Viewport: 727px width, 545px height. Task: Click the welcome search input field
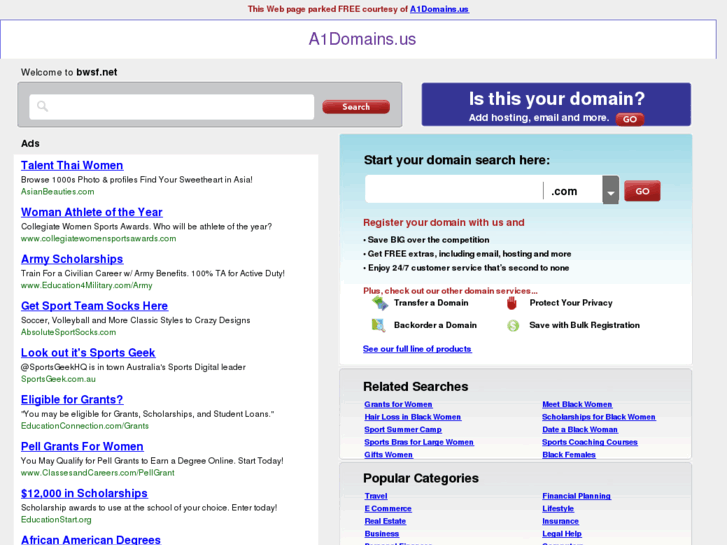[x=172, y=107]
